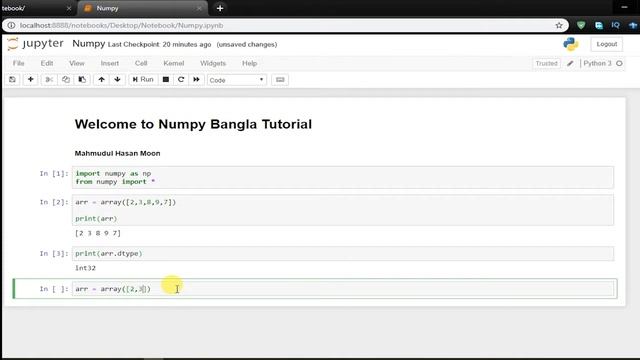Viewport: 640px width, 360px height.
Task: Bookmark page with star icon
Action: (x=559, y=25)
